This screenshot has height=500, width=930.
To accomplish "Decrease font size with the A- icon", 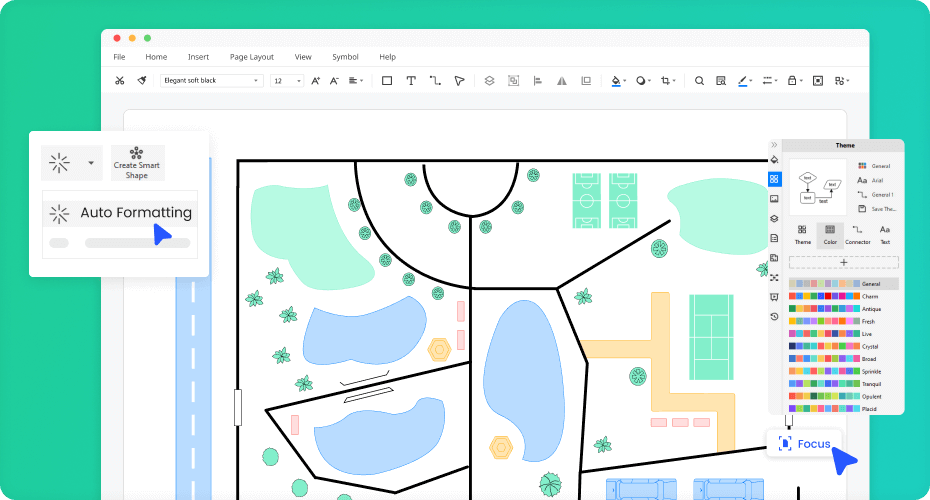I will point(335,81).
